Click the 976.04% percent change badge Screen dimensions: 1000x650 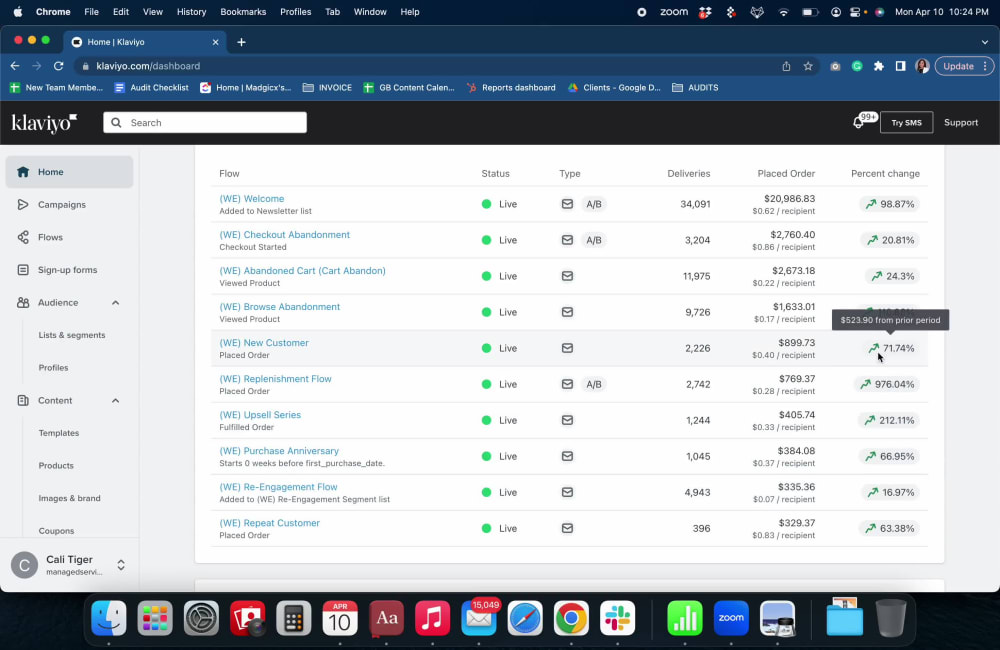(x=887, y=384)
